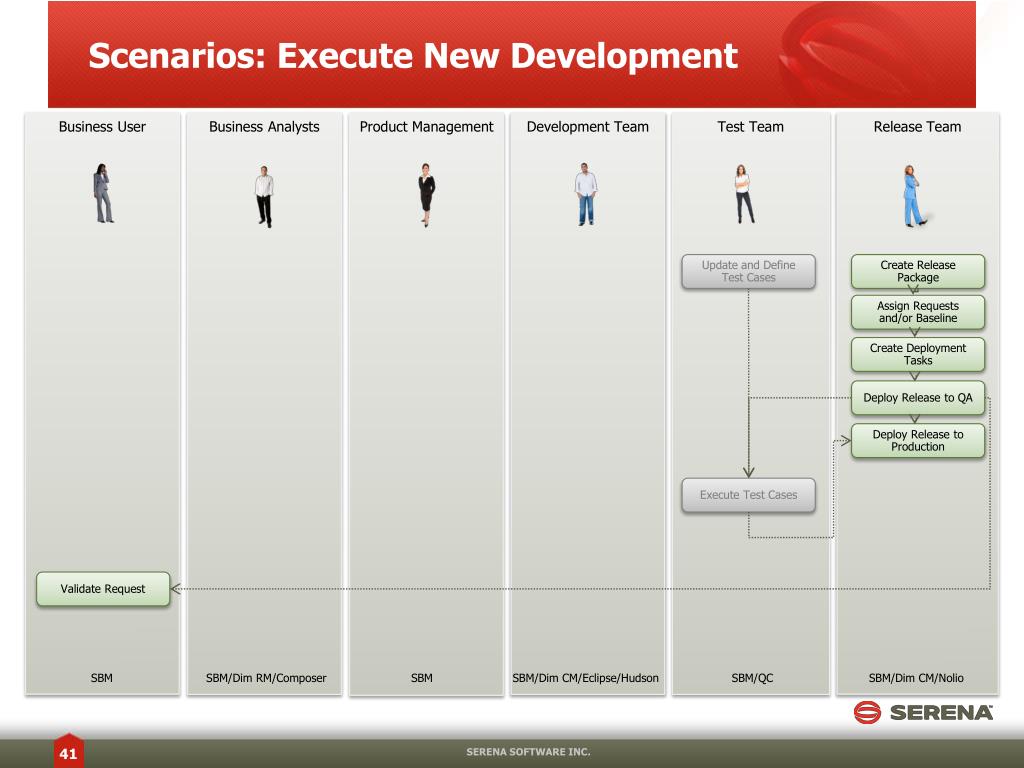The width and height of the screenshot is (1024, 768).
Task: Click the Serena logo
Action: (923, 712)
